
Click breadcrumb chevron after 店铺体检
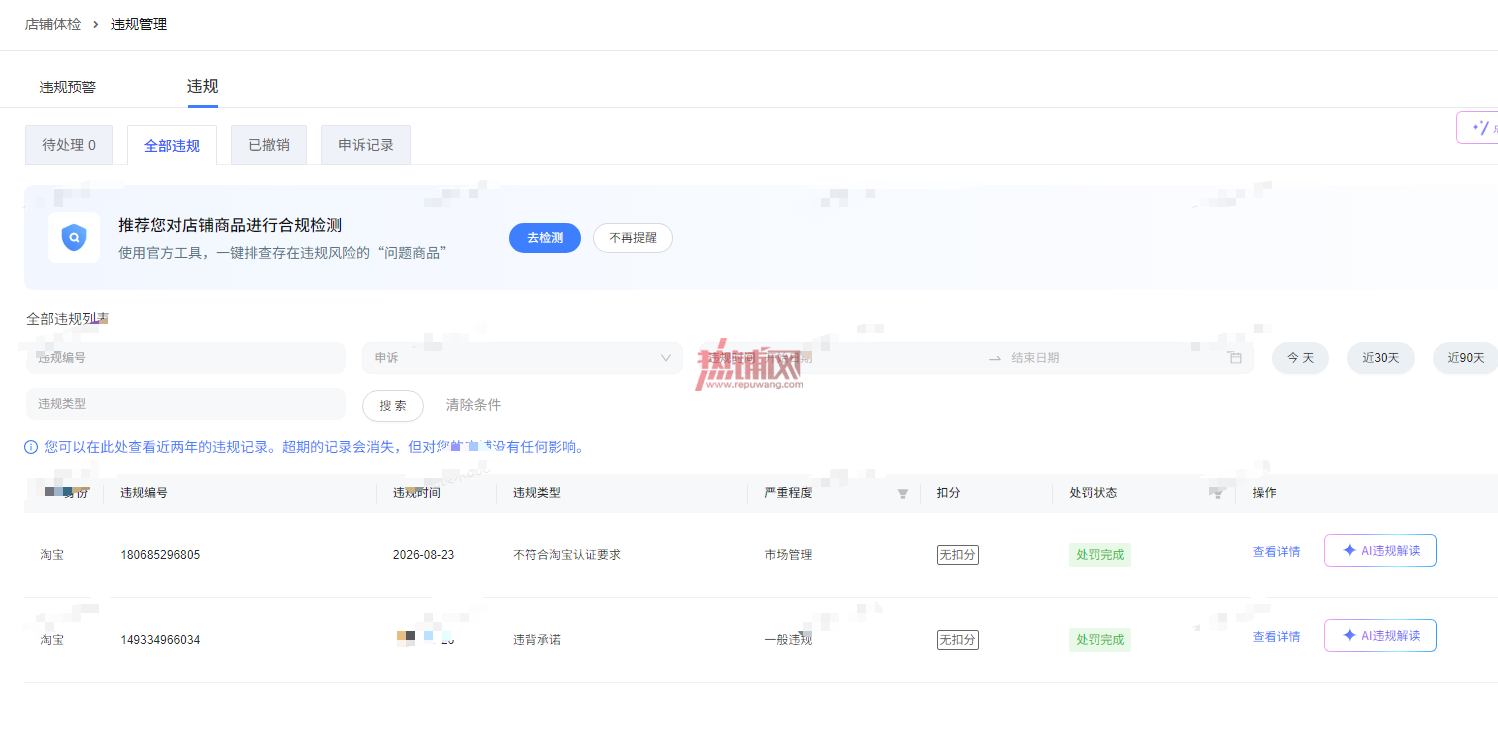pos(96,24)
